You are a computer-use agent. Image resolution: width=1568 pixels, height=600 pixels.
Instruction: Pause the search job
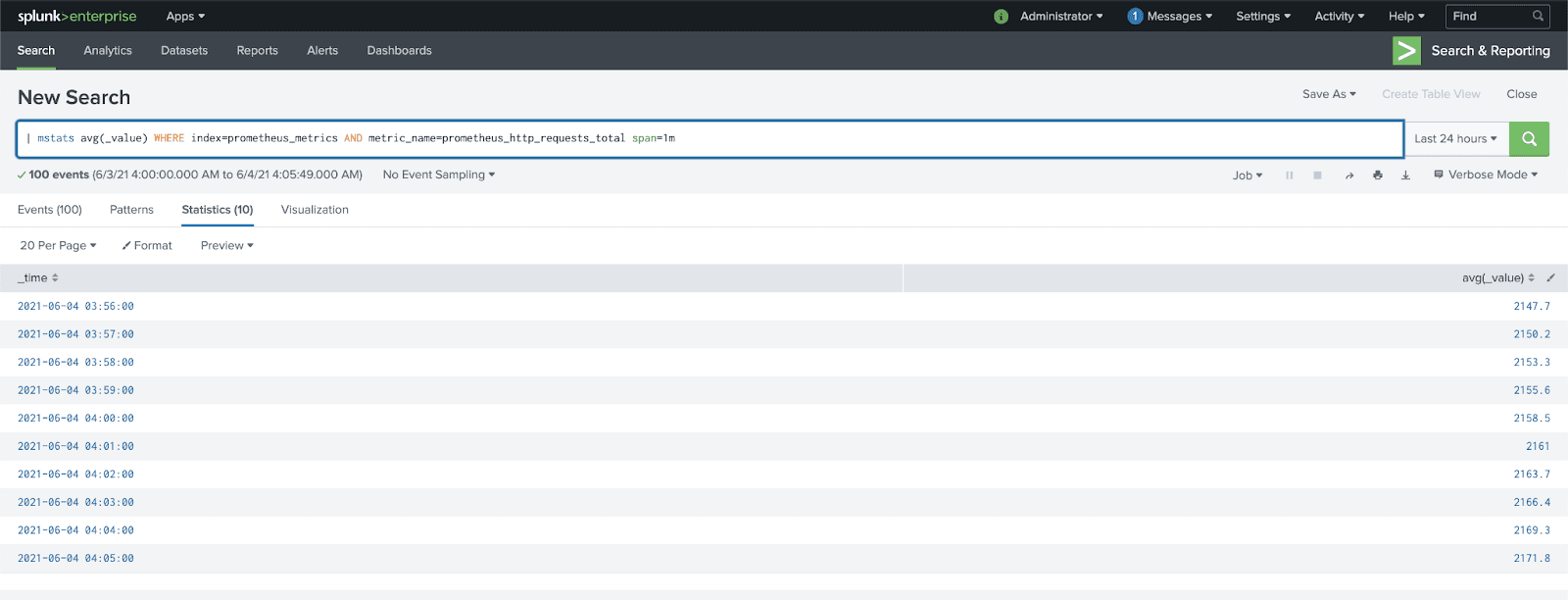point(1290,175)
